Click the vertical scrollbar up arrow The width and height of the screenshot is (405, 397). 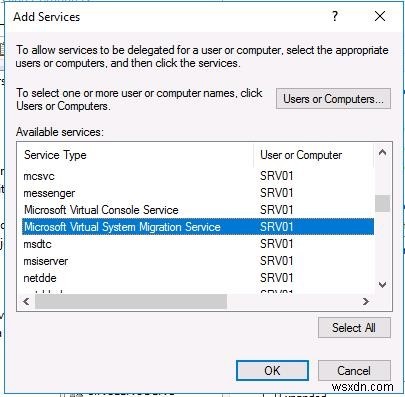383,153
